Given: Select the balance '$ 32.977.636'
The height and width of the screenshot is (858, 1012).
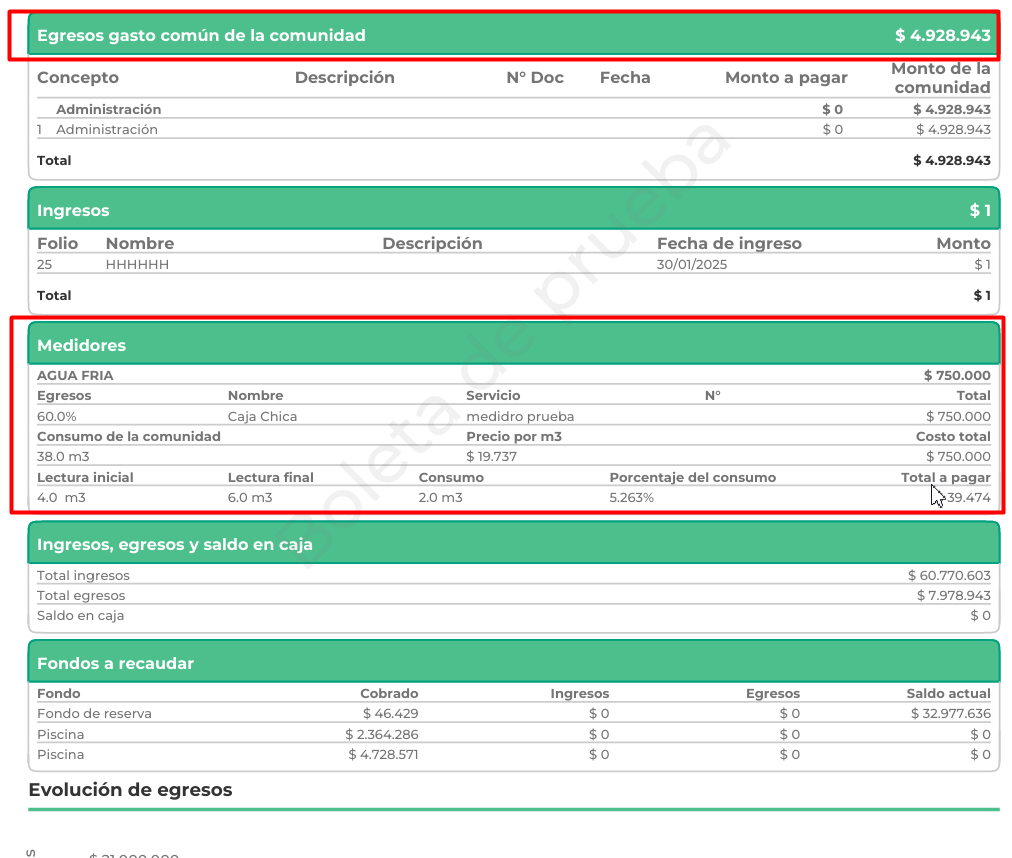Looking at the screenshot, I should coord(951,714).
